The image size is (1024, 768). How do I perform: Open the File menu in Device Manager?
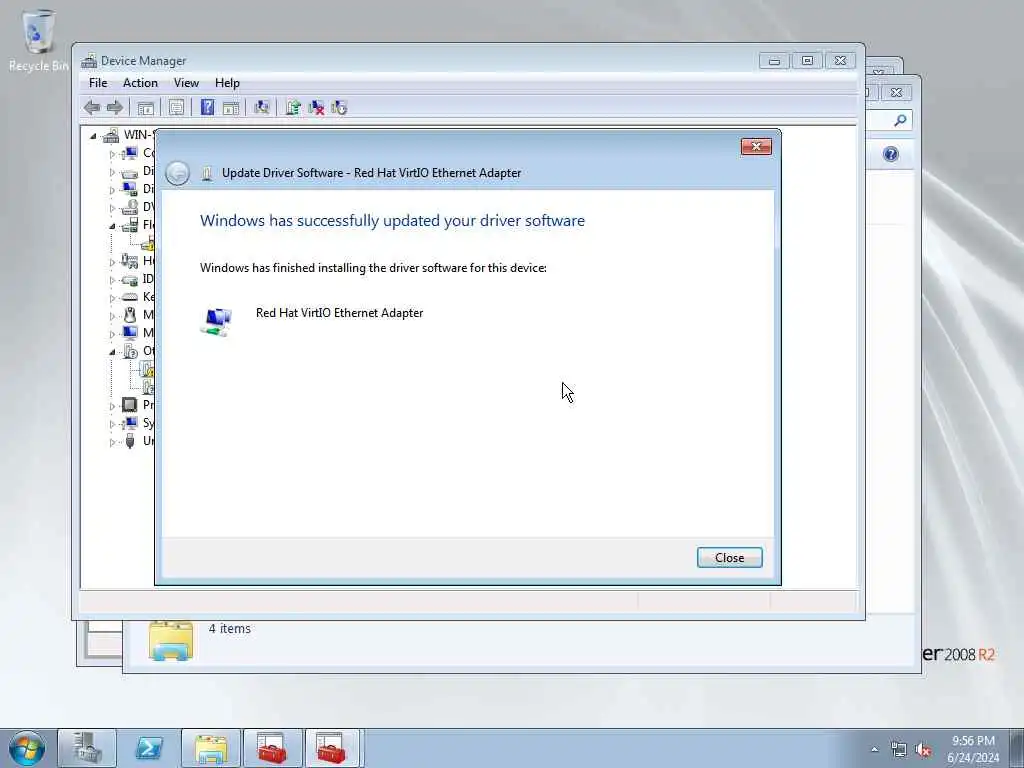[98, 83]
